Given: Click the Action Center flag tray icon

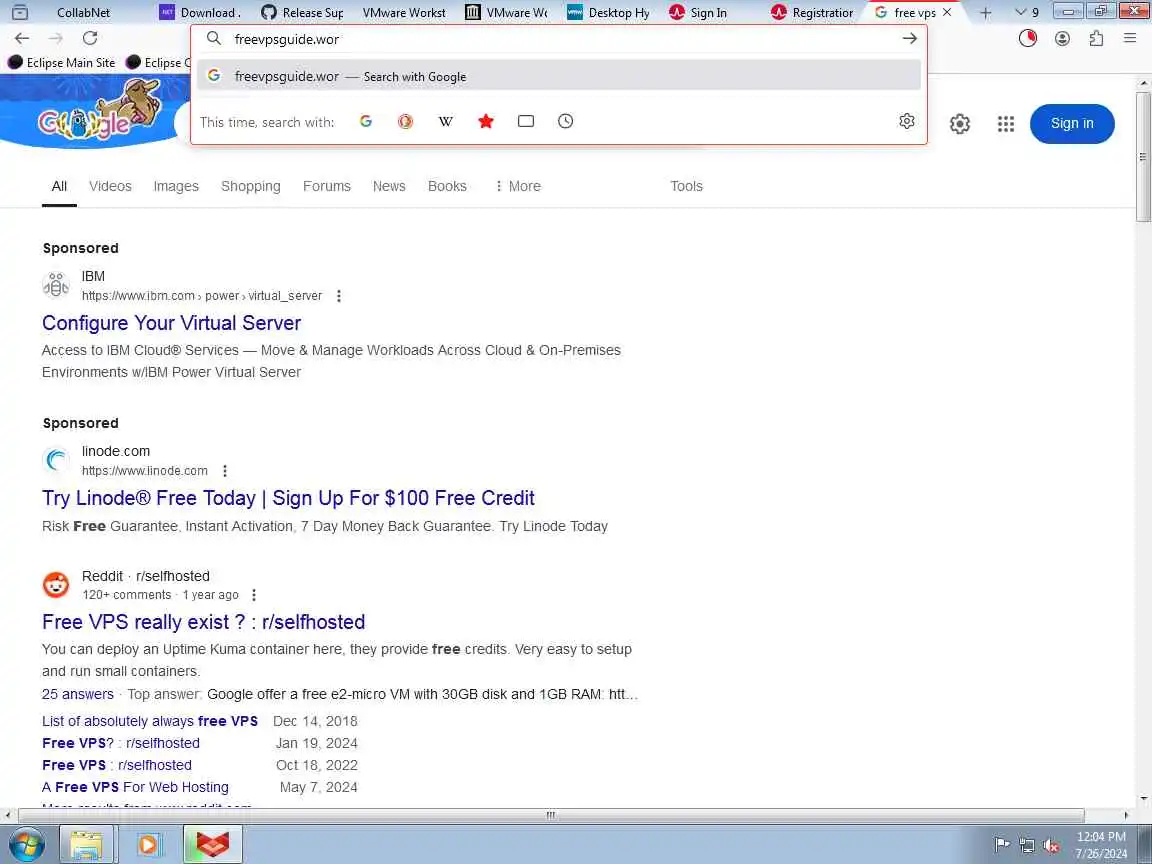Looking at the screenshot, I should tap(1001, 845).
